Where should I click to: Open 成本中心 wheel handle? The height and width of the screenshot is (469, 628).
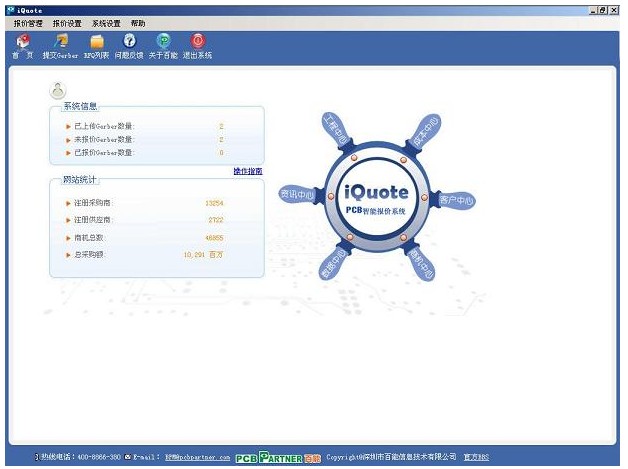(x=425, y=131)
